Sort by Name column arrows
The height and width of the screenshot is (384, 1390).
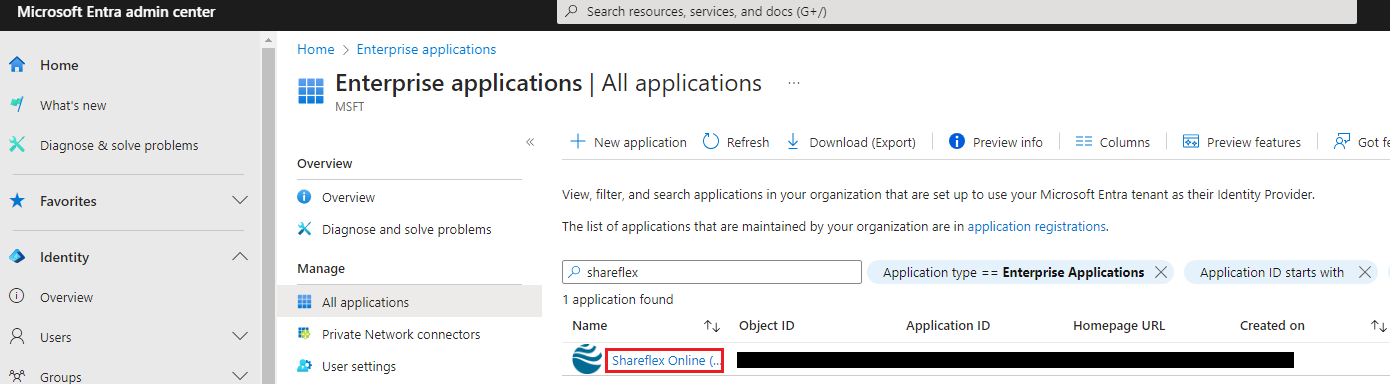[712, 326]
